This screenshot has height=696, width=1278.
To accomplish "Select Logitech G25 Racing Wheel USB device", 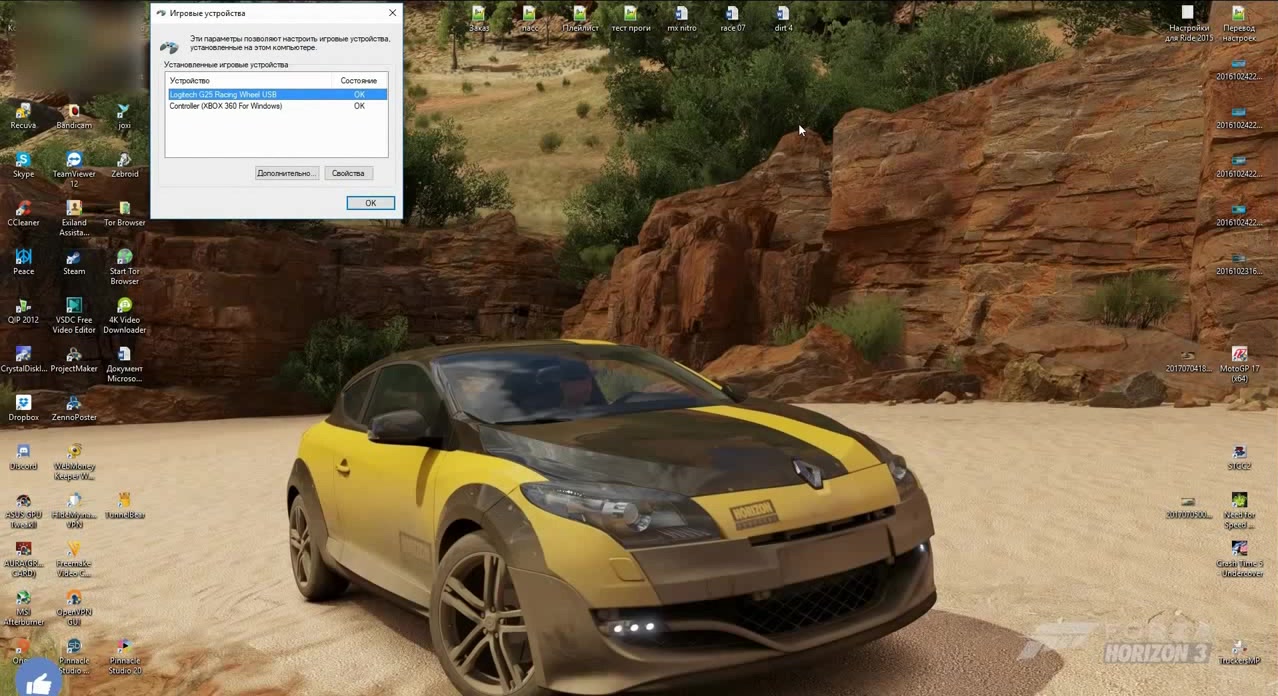I will (223, 94).
